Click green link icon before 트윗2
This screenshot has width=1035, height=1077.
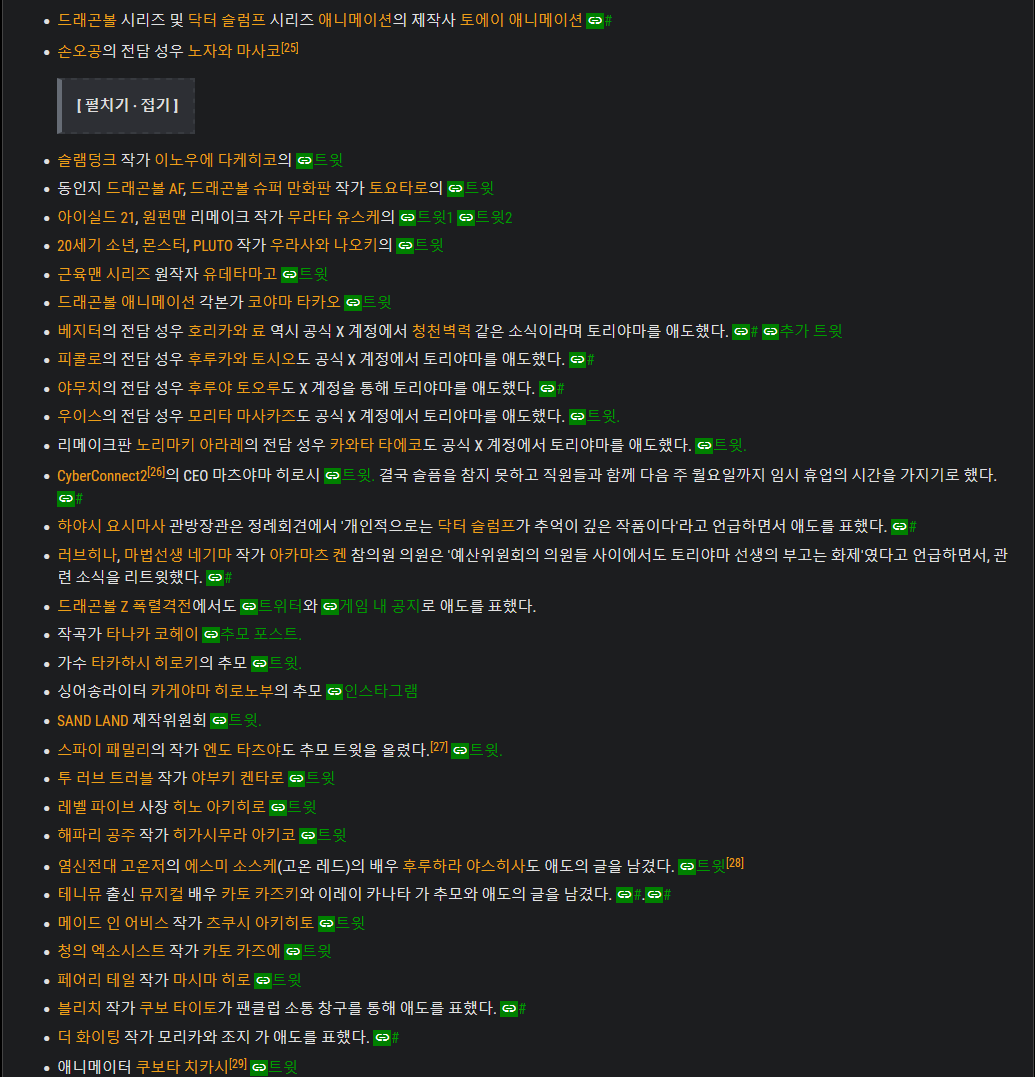coord(466,217)
